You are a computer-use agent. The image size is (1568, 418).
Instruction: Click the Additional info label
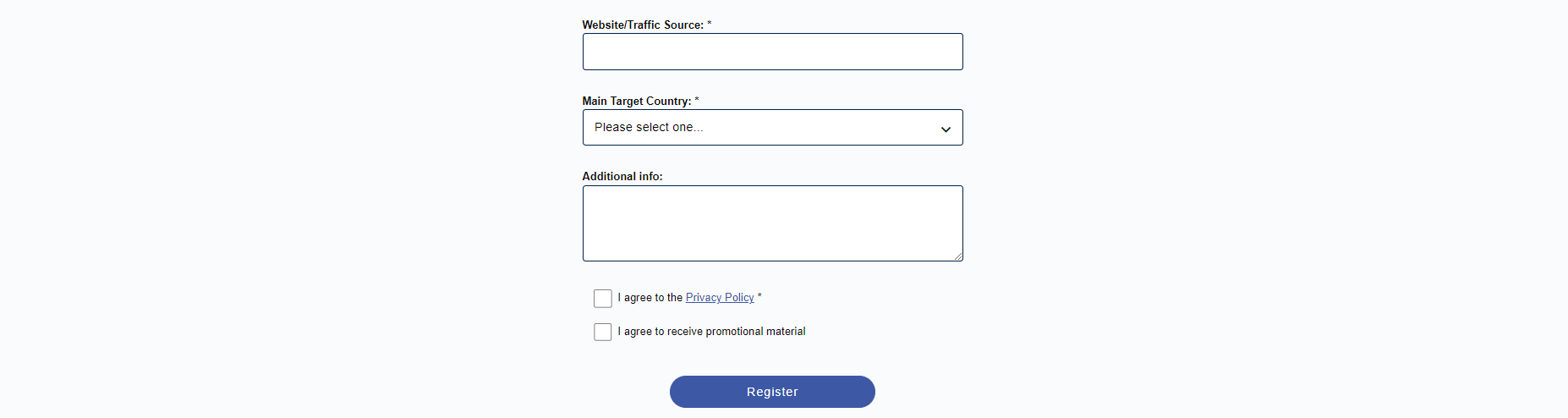point(622,177)
